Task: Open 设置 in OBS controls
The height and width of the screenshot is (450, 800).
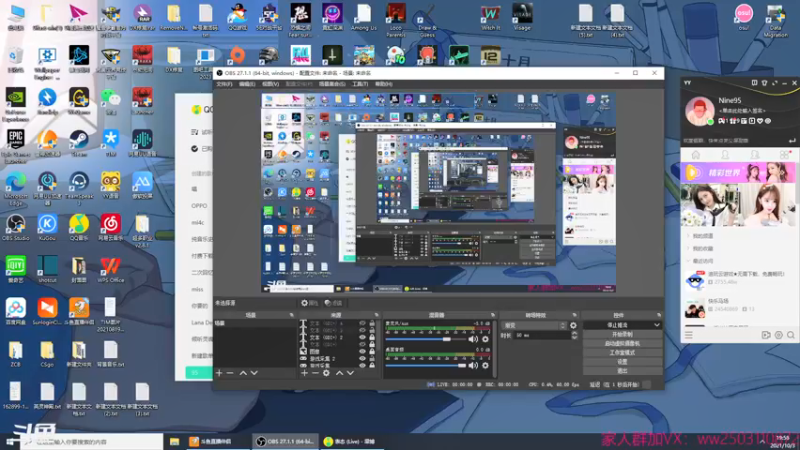Action: pyautogui.click(x=622, y=362)
